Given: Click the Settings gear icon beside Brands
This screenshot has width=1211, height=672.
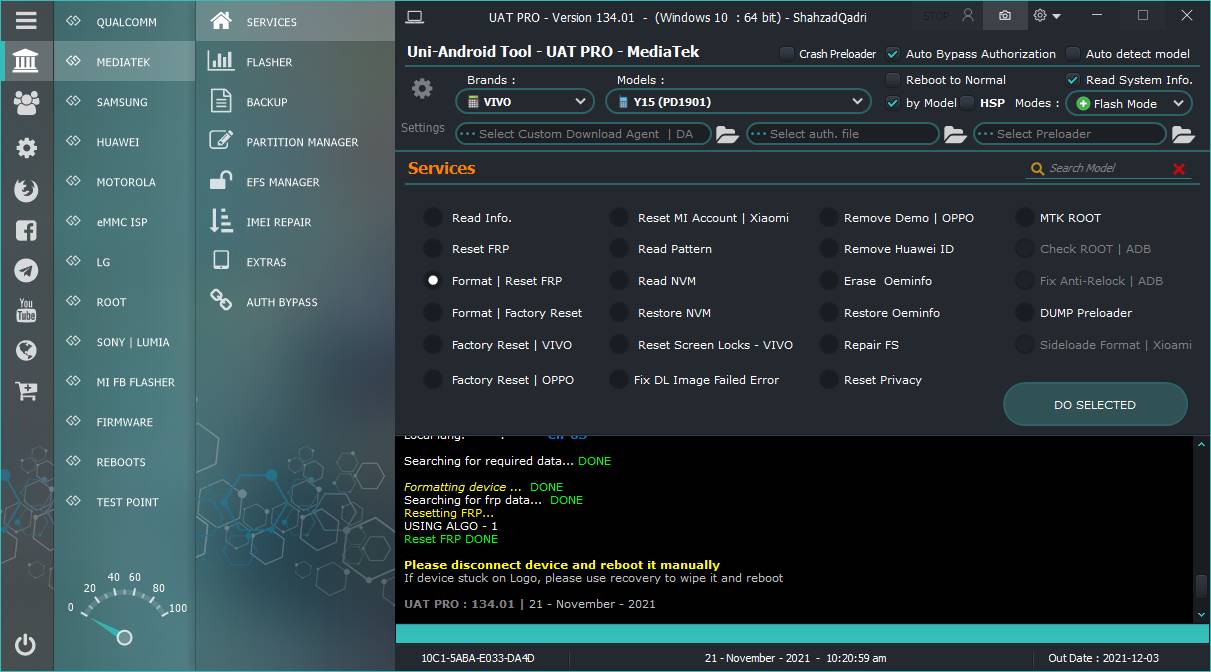Looking at the screenshot, I should pos(422,89).
